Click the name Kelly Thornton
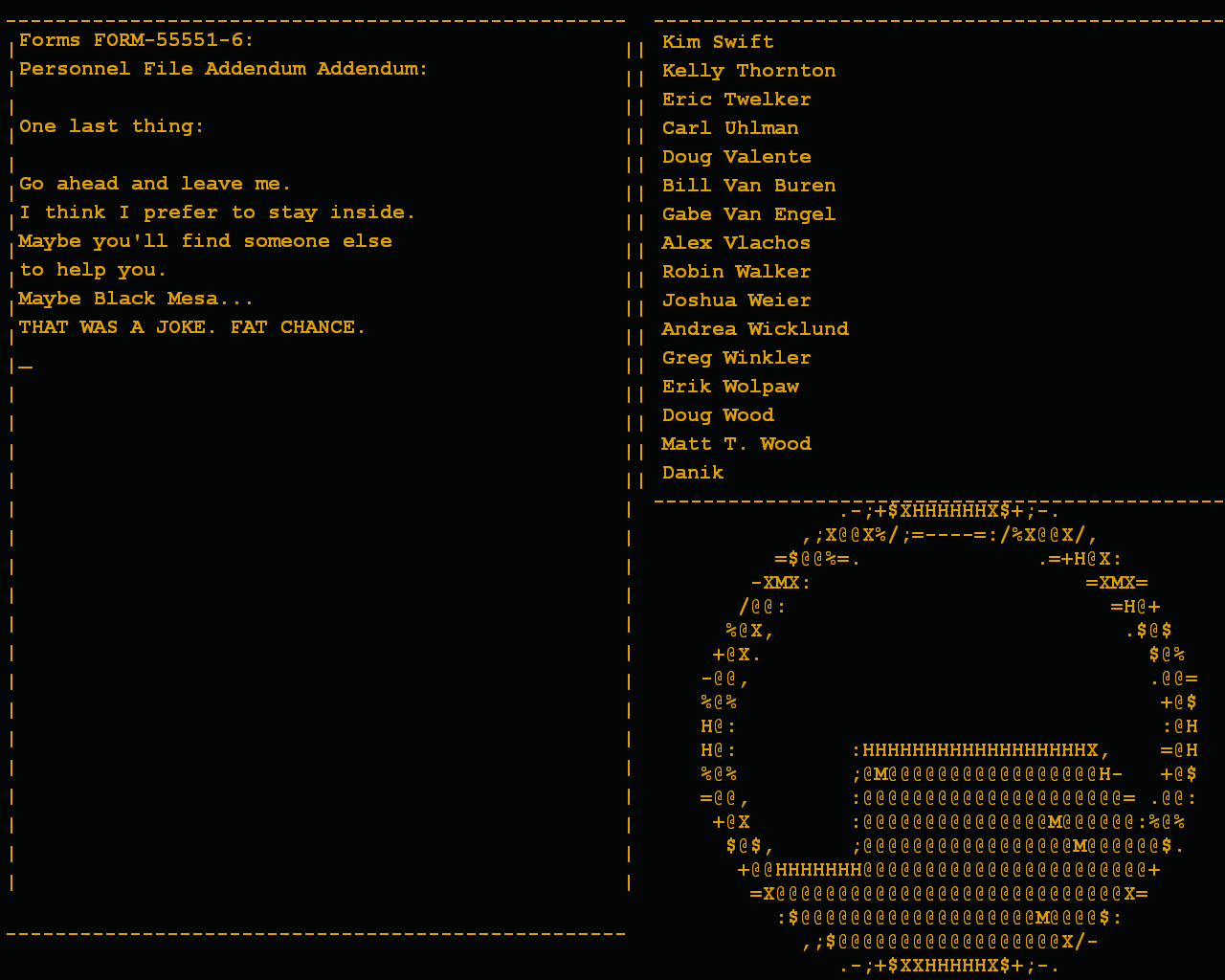The height and width of the screenshot is (980, 1225). coord(748,71)
